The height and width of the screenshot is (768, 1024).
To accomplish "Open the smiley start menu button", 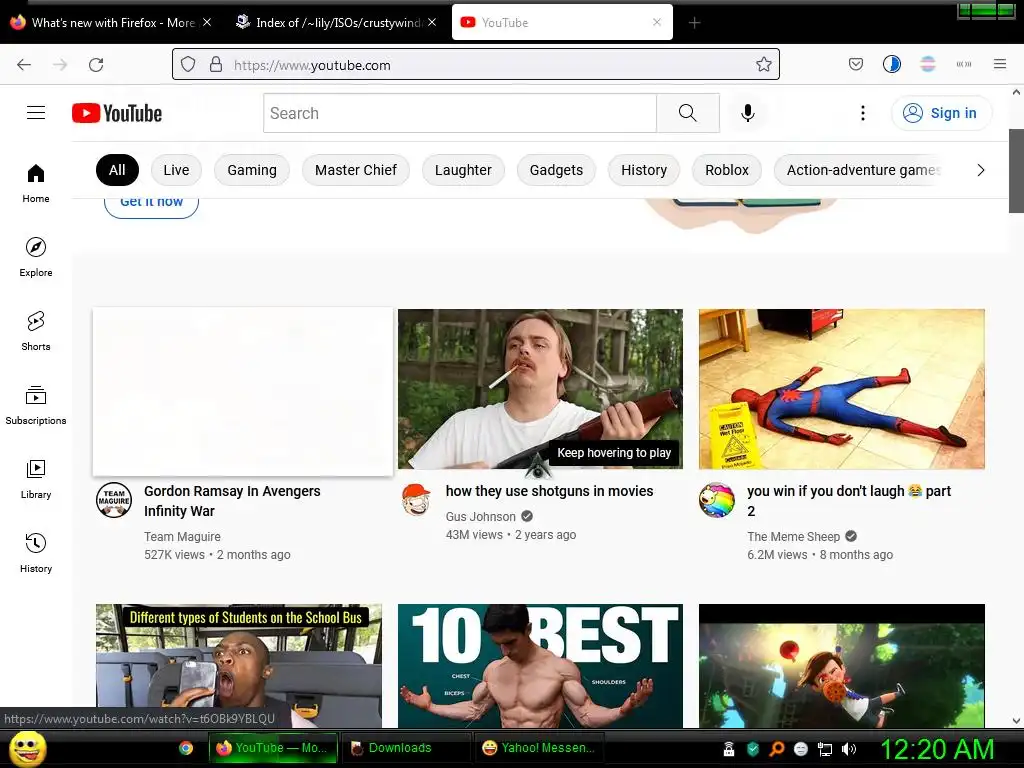I will coord(27,749).
